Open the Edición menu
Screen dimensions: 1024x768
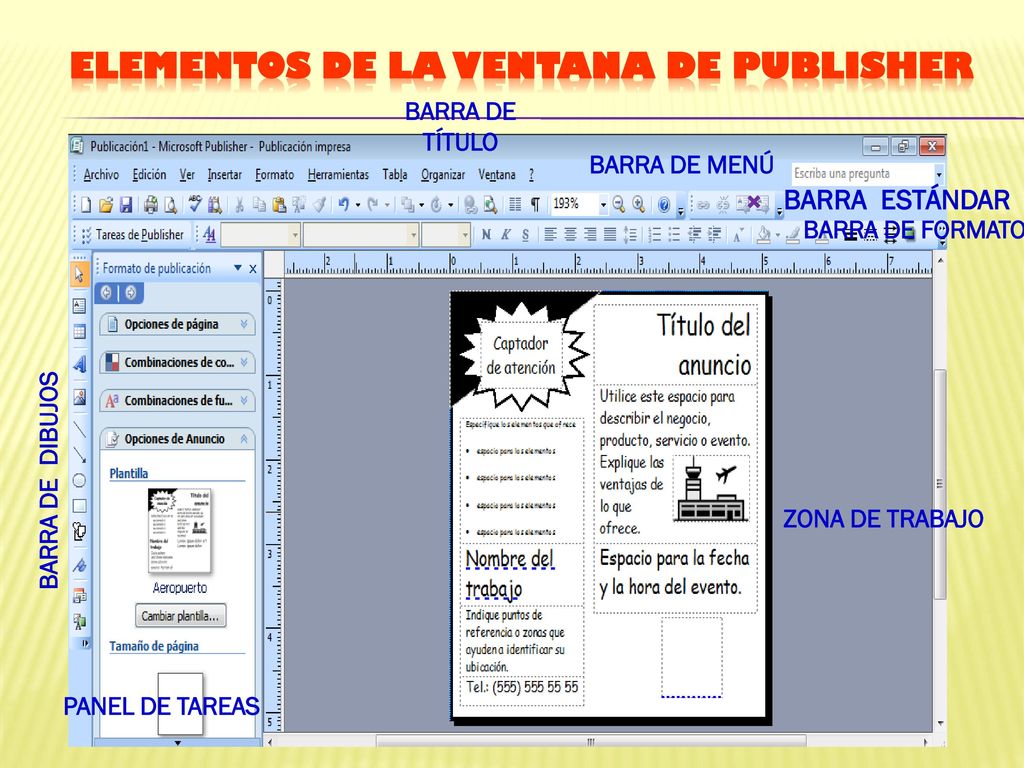click(x=149, y=174)
